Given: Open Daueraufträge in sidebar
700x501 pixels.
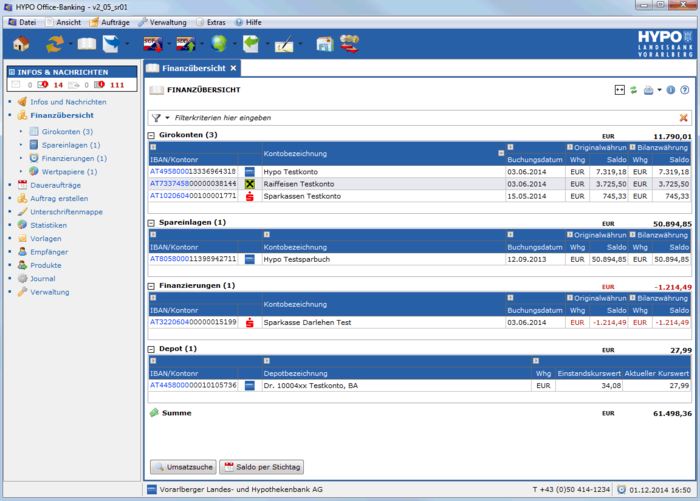Looking at the screenshot, I should (55, 185).
